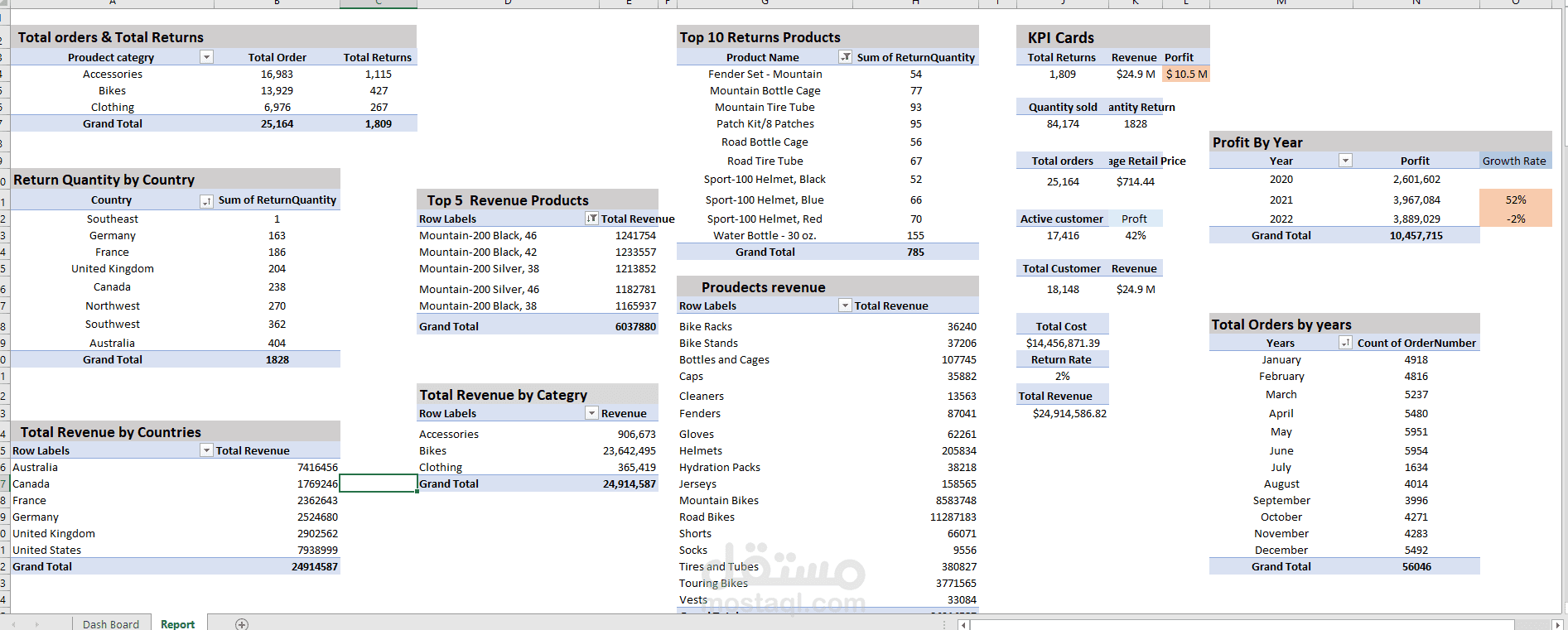1568x630 pixels.
Task: Select Grand Total cell in Top 10 Returns
Action: [765, 252]
